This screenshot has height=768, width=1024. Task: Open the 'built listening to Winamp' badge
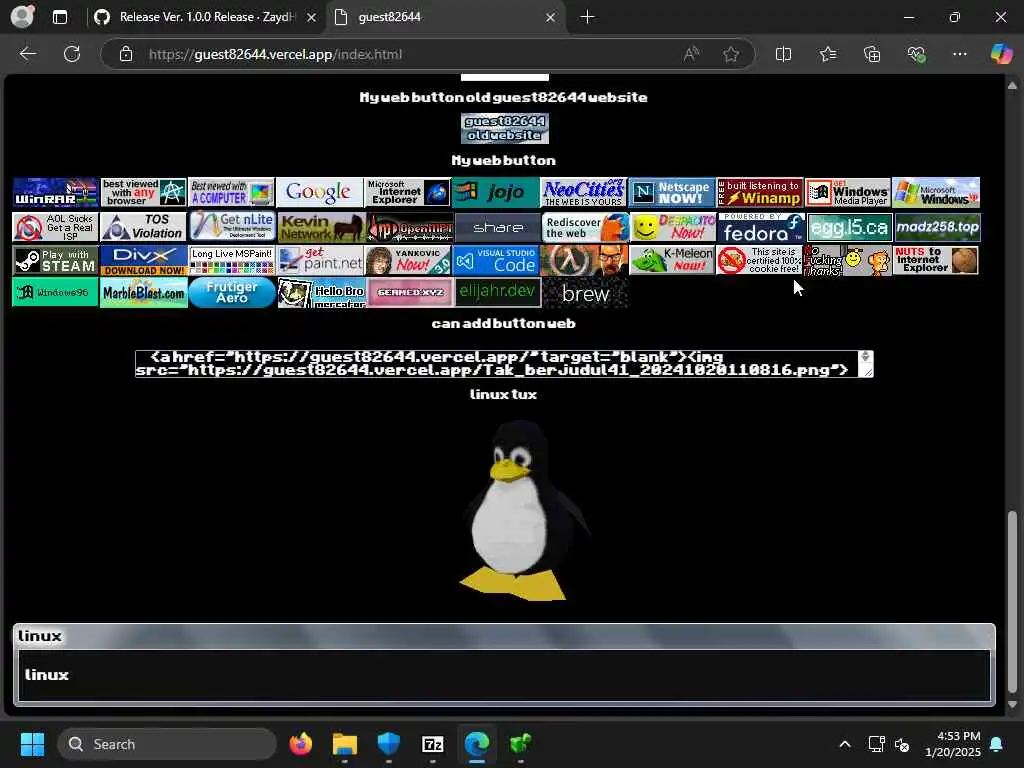point(760,192)
